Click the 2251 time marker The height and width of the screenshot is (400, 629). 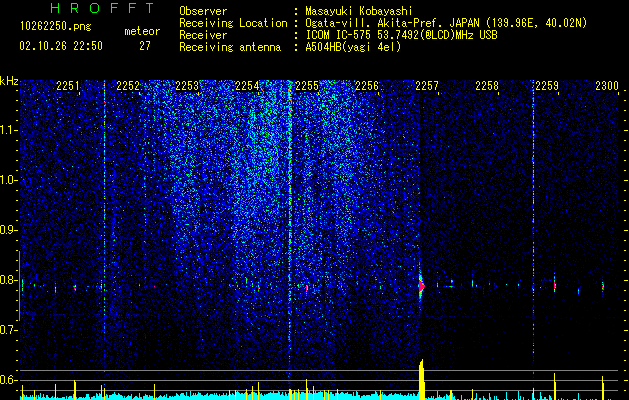[x=67, y=86]
